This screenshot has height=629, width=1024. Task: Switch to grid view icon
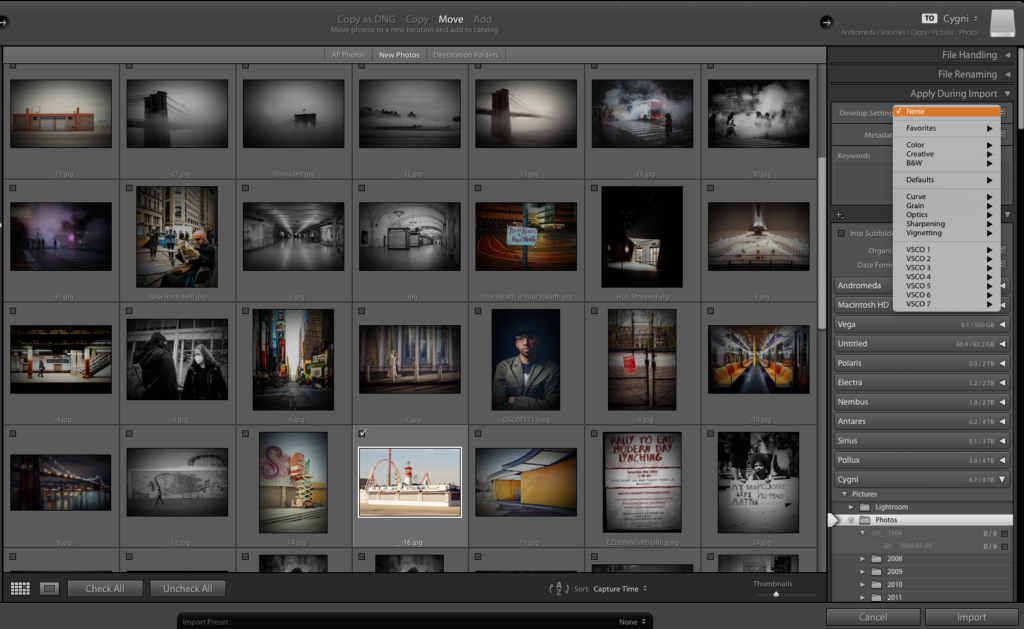(x=20, y=589)
